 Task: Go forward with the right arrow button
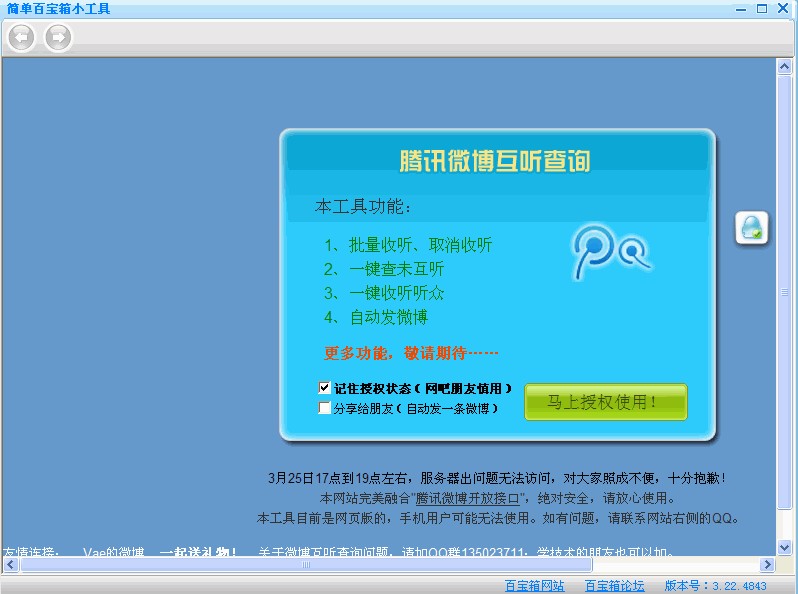click(x=58, y=37)
